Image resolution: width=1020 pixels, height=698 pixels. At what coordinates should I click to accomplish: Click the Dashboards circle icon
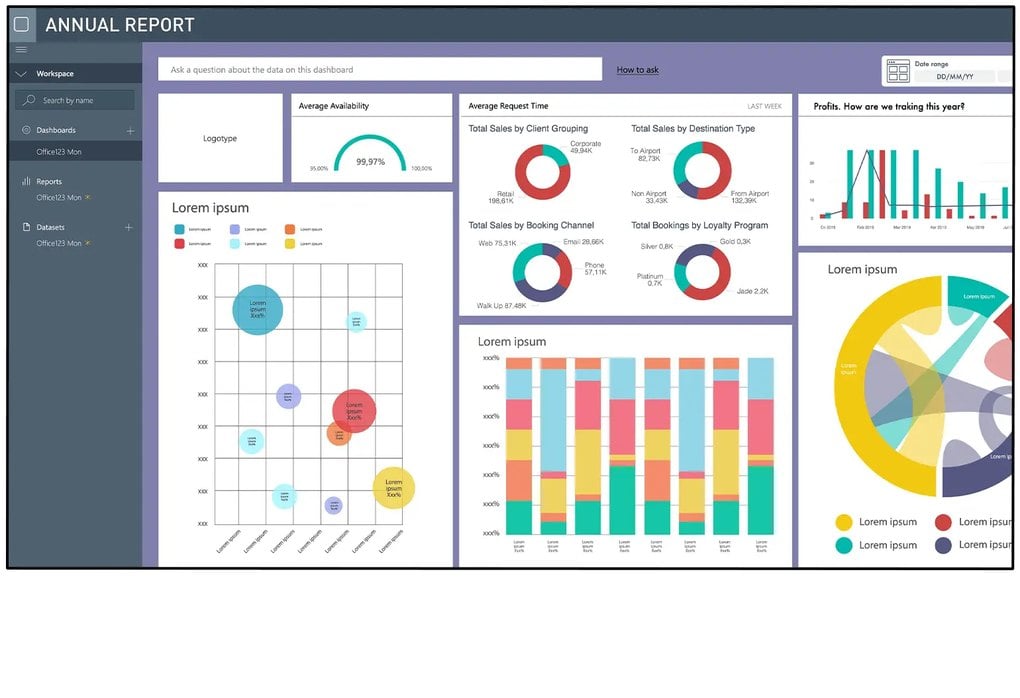point(26,130)
